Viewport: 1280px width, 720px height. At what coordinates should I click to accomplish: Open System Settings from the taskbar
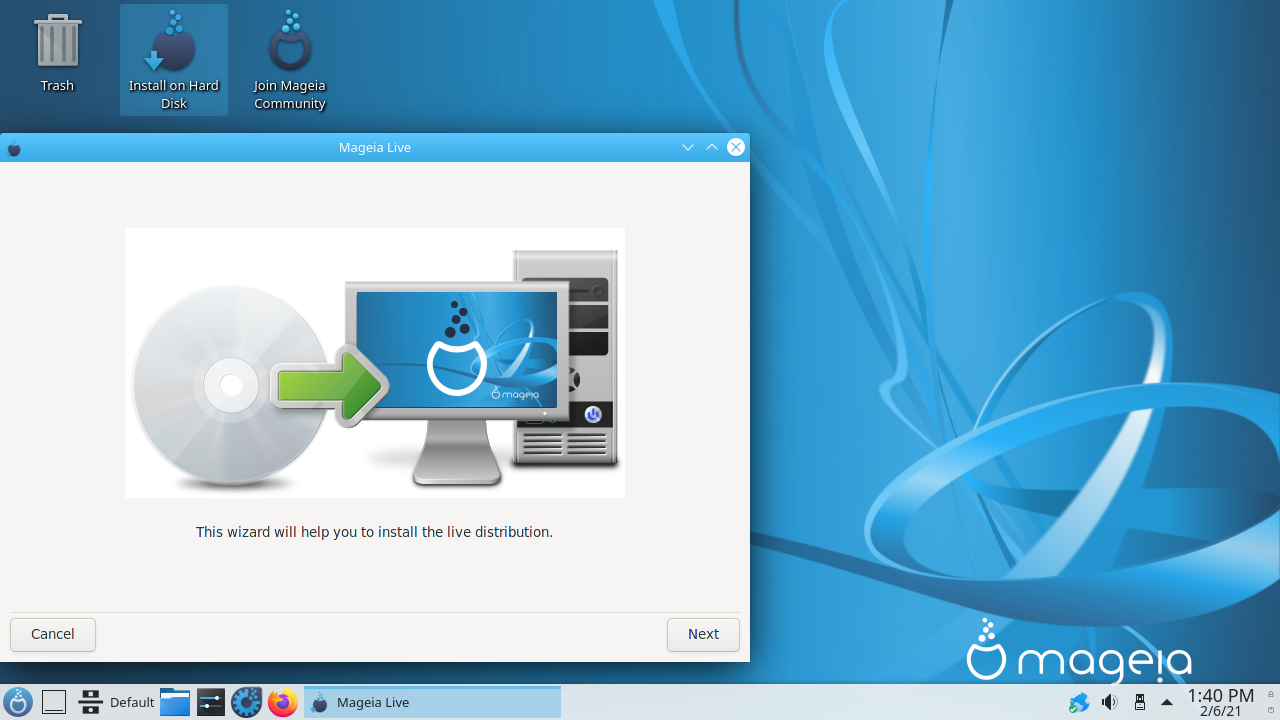click(211, 702)
